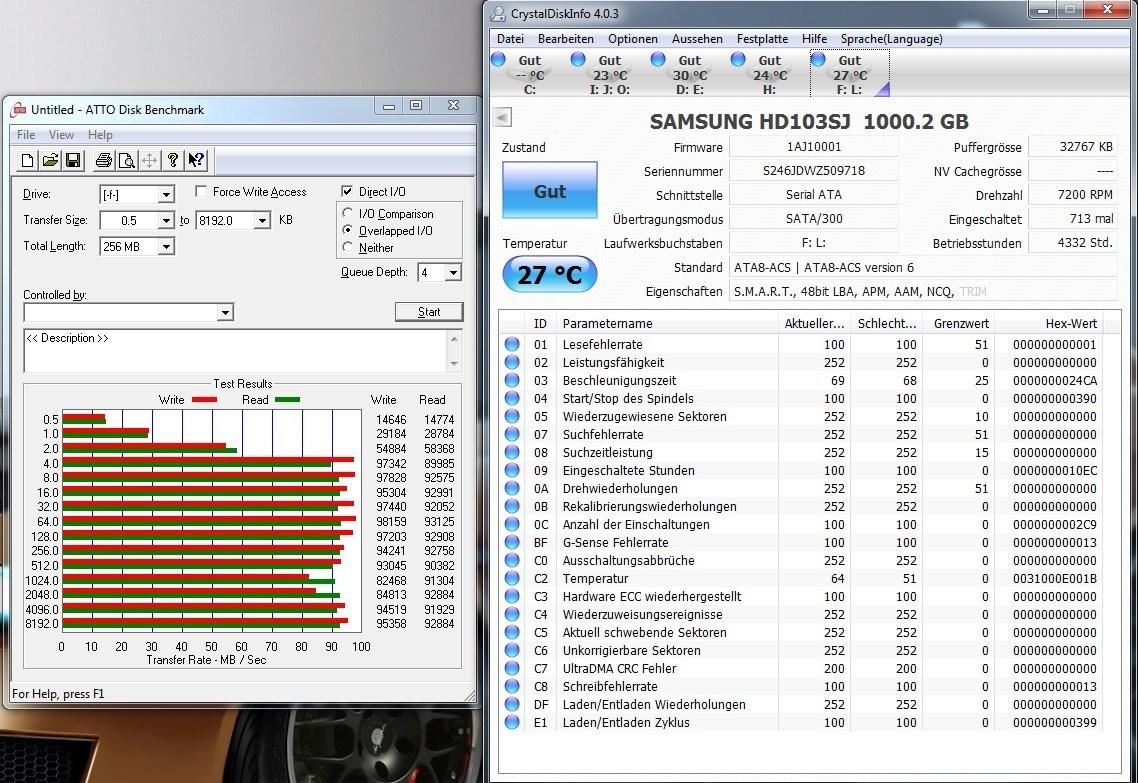
Task: Select the H: drive status orb
Action: [738, 60]
